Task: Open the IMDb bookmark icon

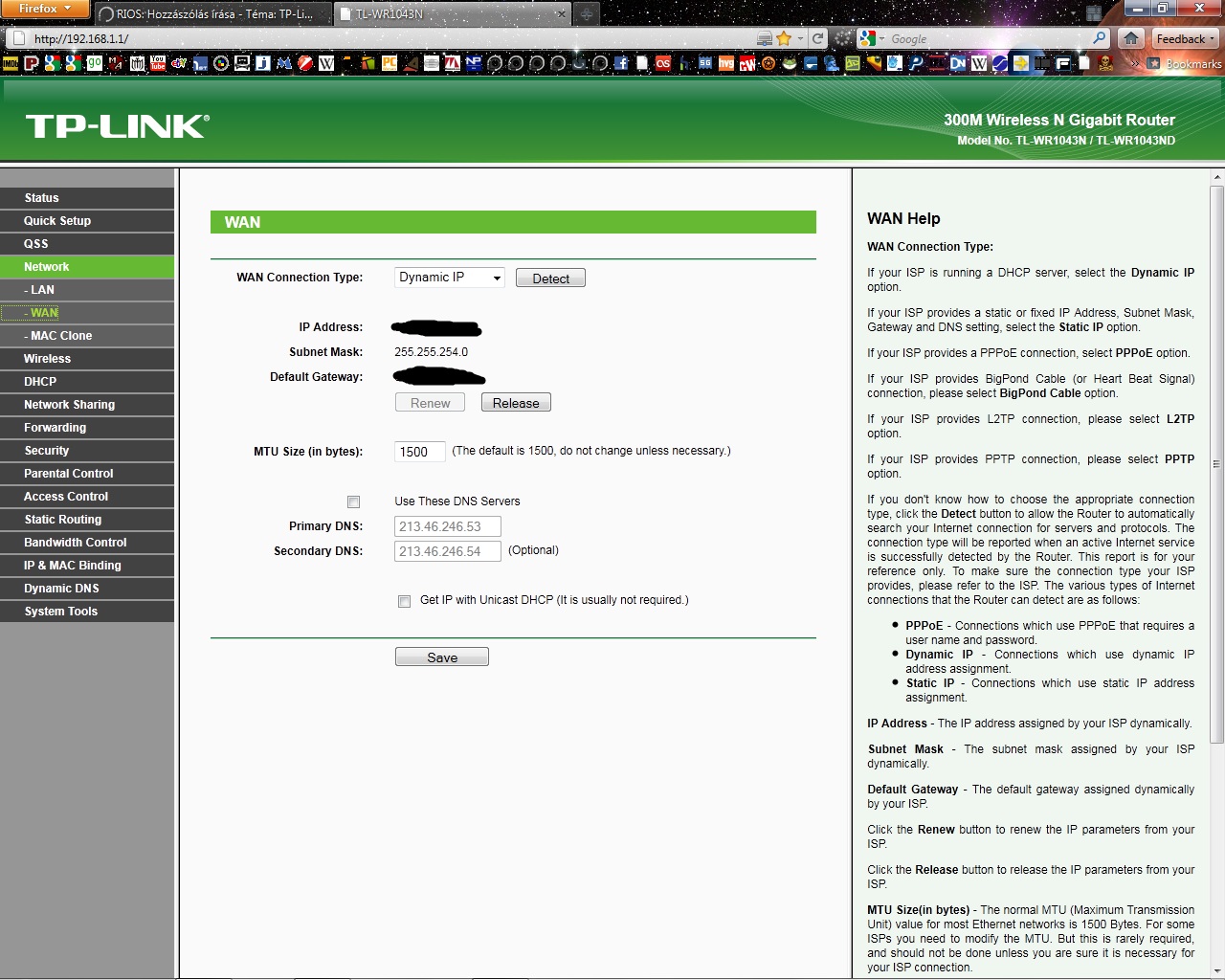Action: pyautogui.click(x=11, y=63)
